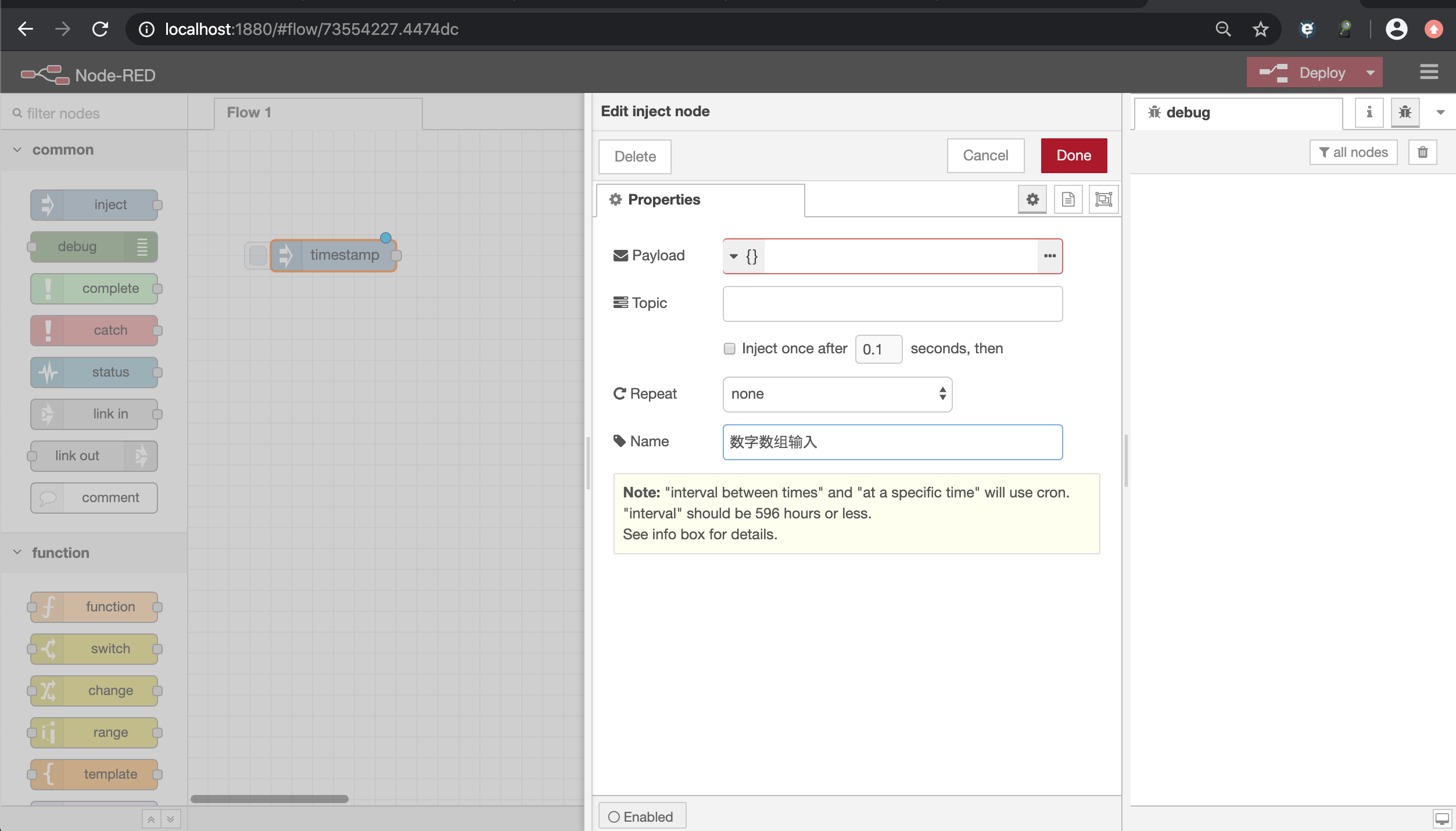
Task: Bookmark this page with star icon
Action: (x=1260, y=29)
